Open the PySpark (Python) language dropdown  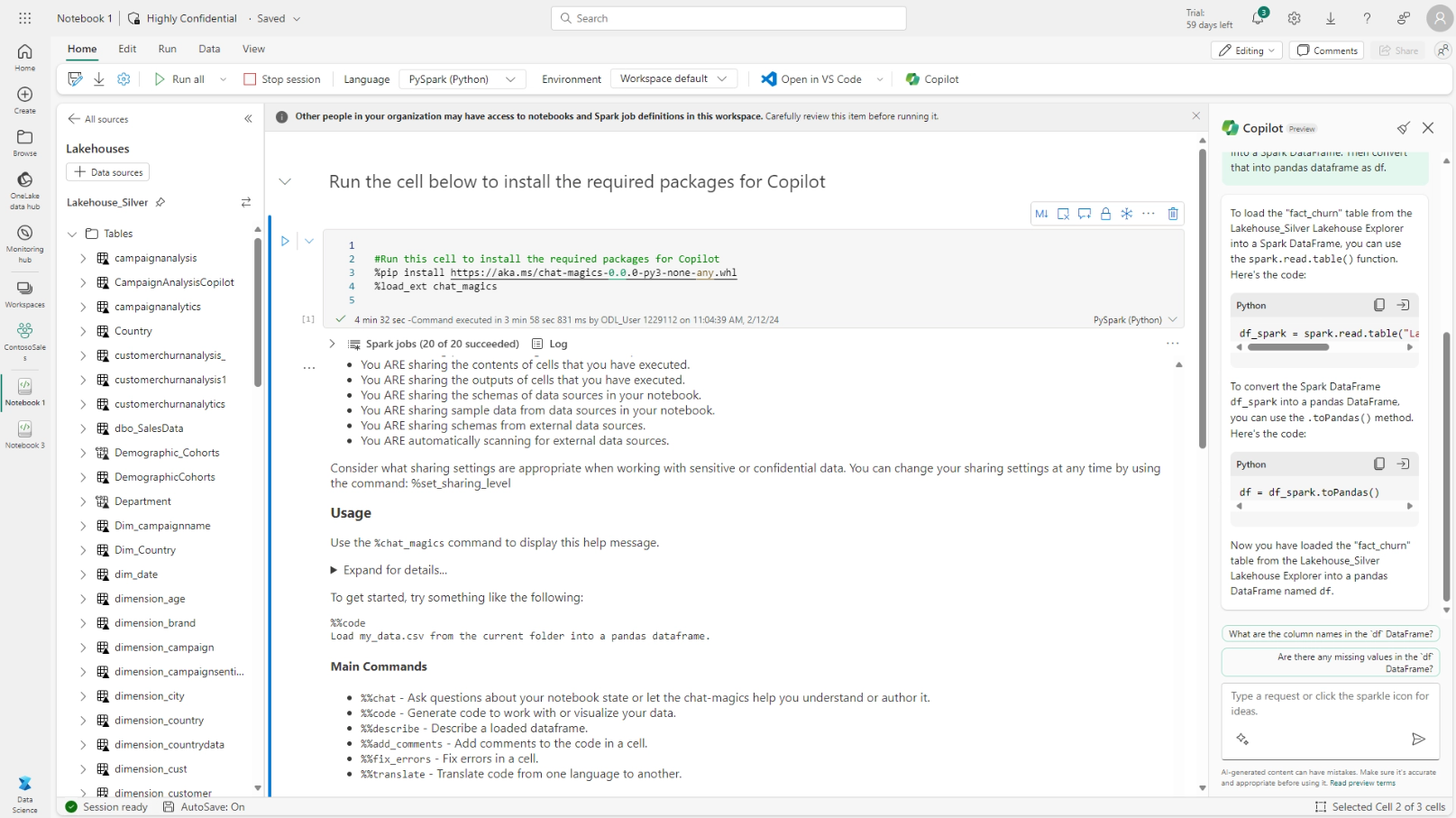[x=462, y=79]
